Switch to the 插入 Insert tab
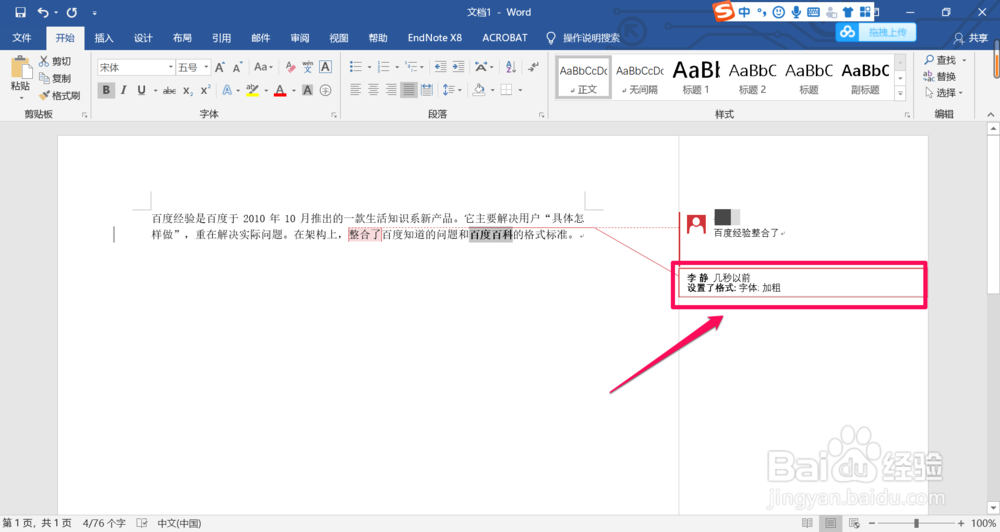1000x532 pixels. coord(104,38)
